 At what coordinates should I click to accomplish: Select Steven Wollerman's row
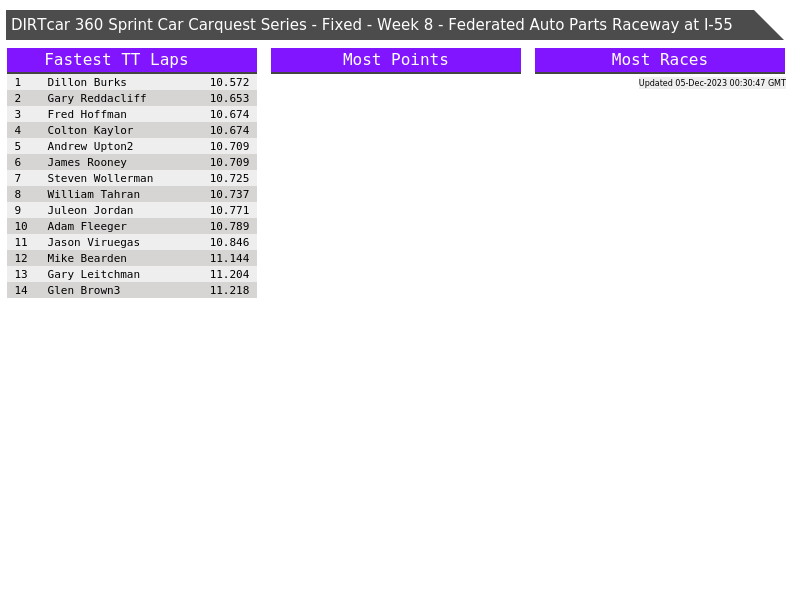pos(100,178)
